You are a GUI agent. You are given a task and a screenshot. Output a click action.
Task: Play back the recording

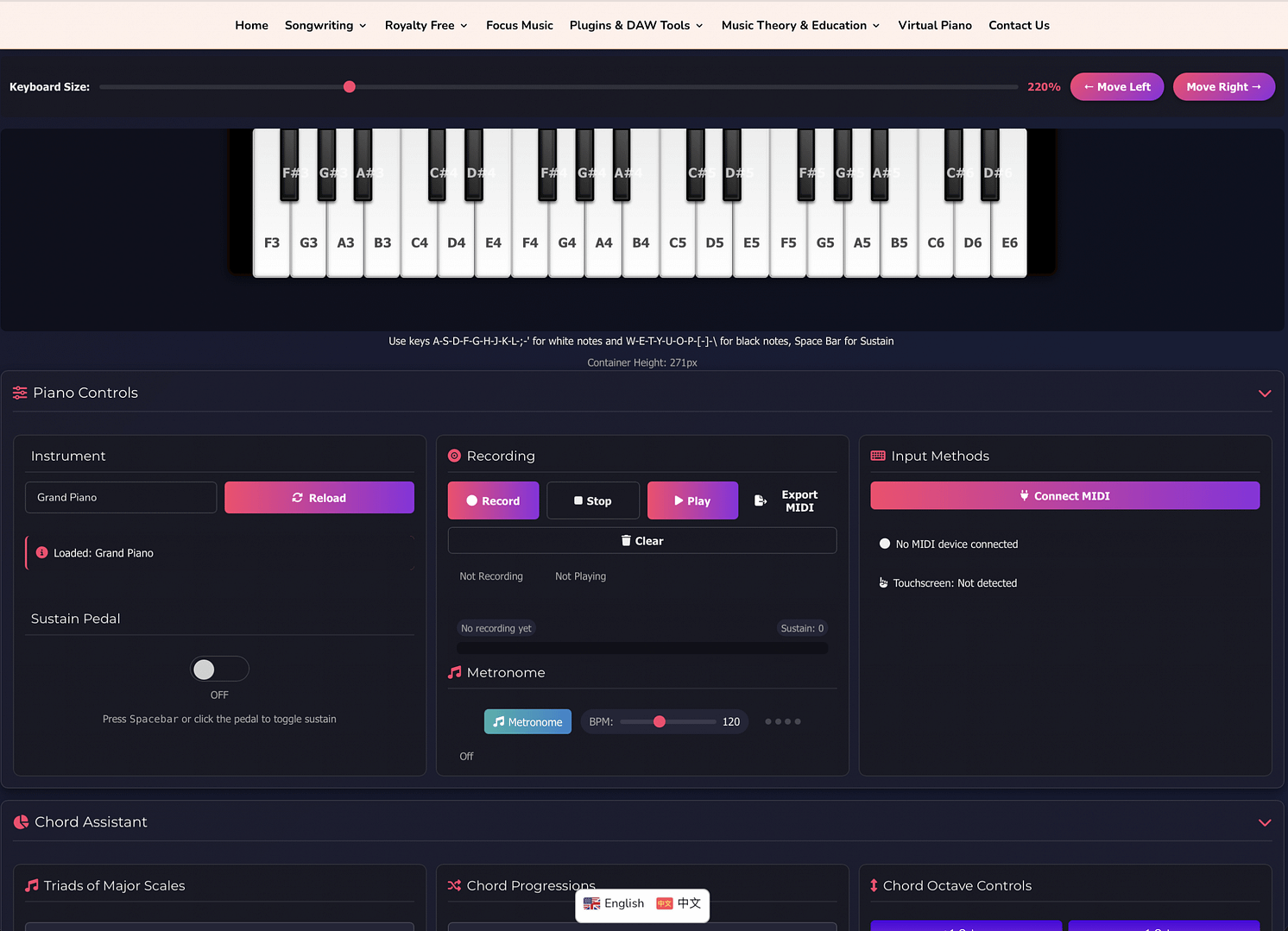click(x=692, y=500)
